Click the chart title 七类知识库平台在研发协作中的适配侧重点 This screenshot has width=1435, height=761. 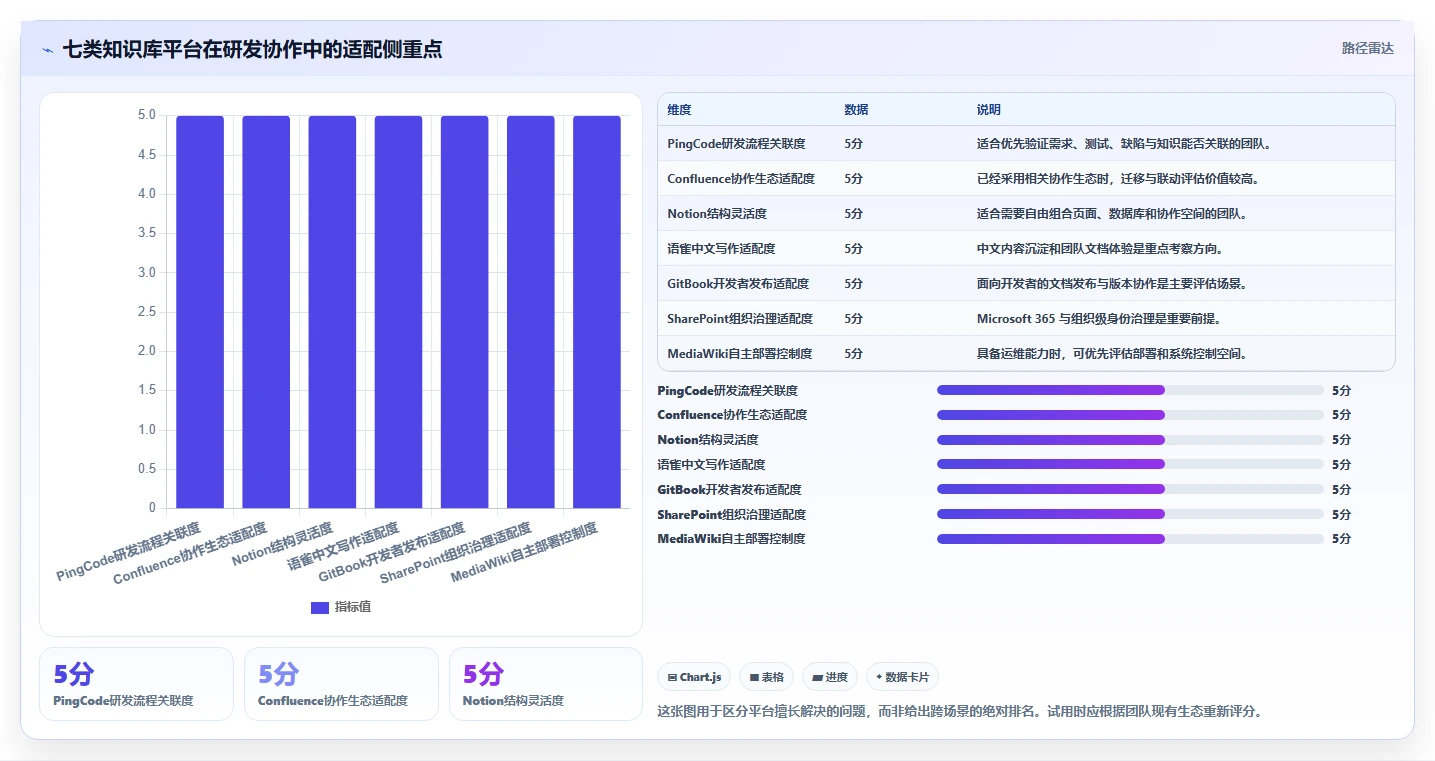pyautogui.click(x=252, y=49)
